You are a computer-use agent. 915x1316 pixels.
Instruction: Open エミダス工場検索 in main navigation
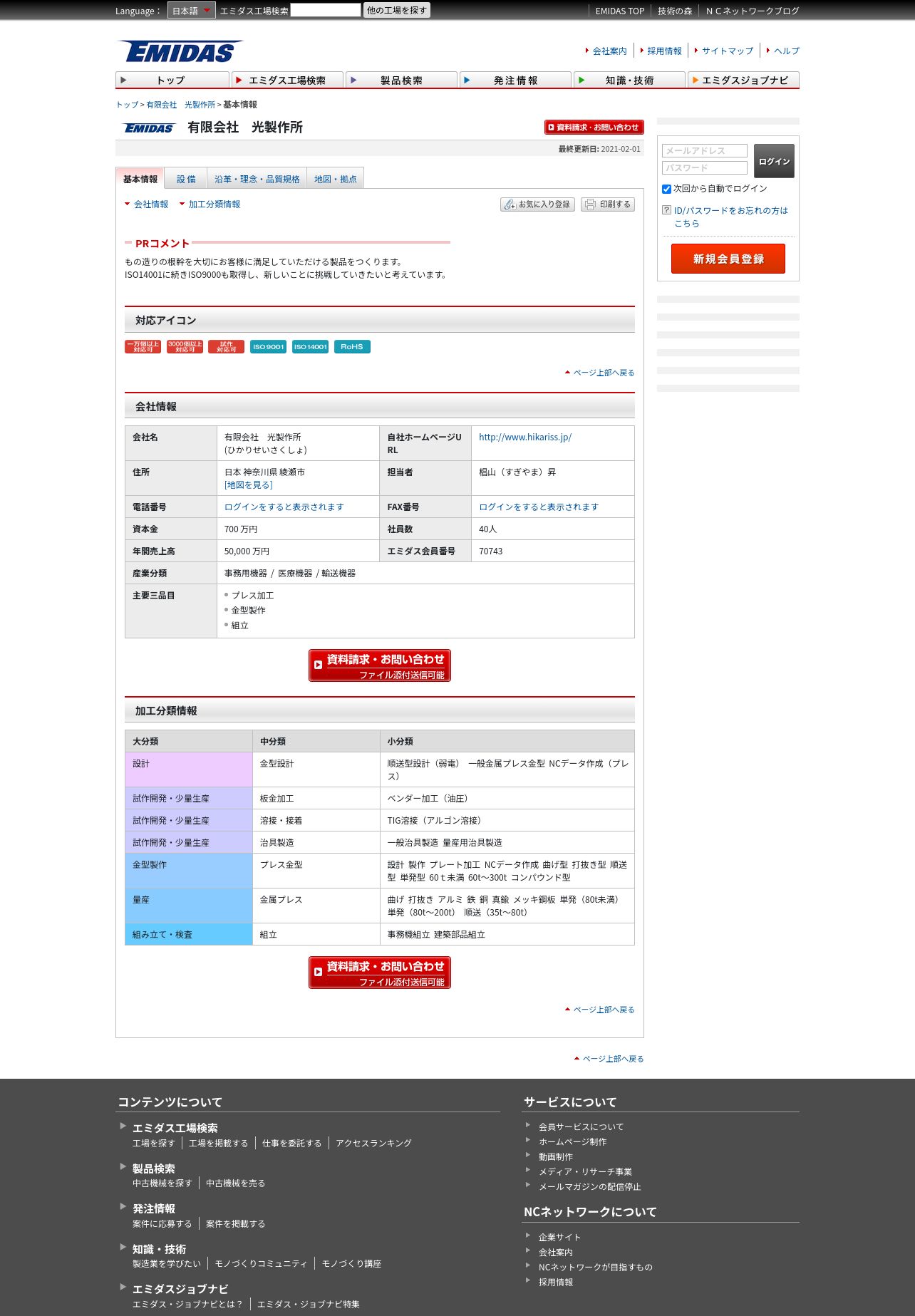(x=286, y=80)
